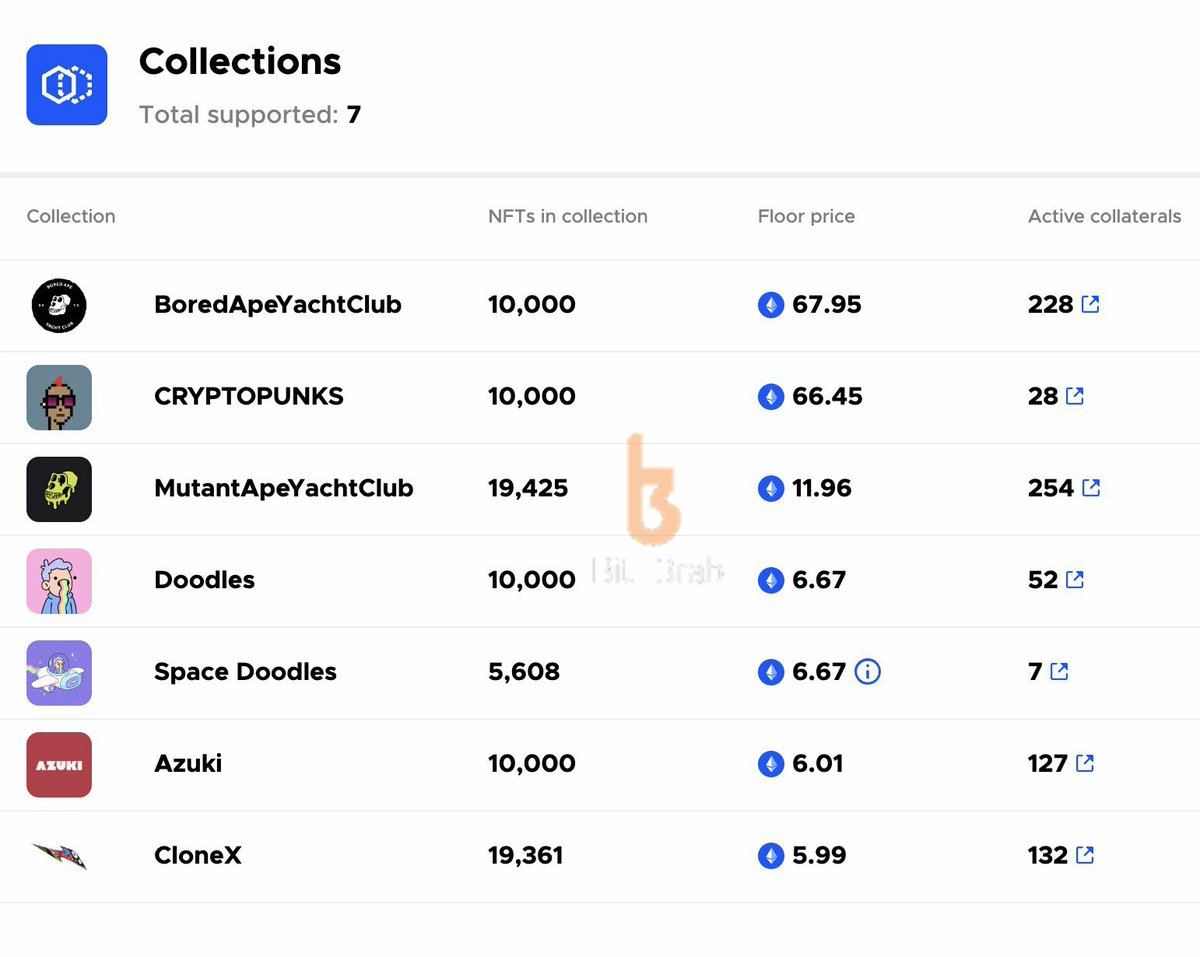
Task: Click the 10,000 NFTs count for BoredApeYachtClub
Action: (532, 305)
